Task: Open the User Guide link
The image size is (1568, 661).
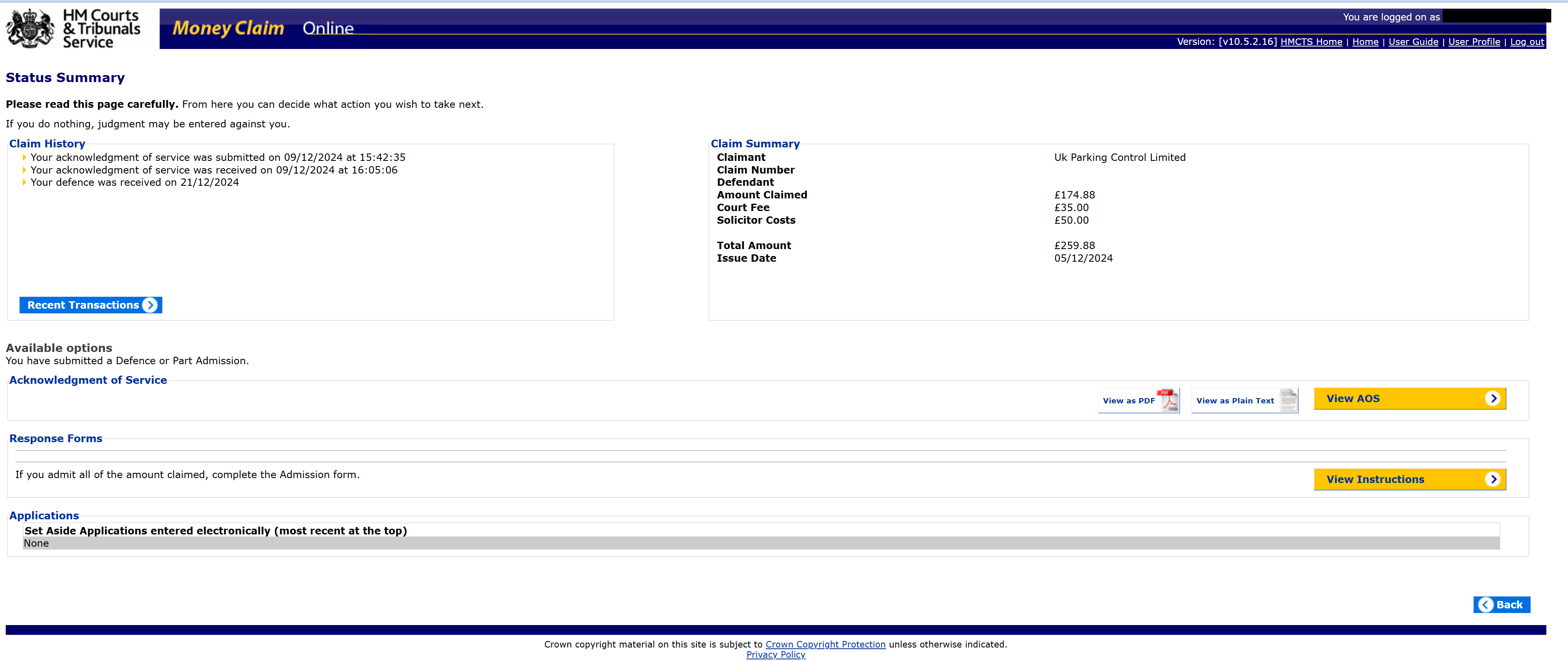Action: [x=1413, y=42]
